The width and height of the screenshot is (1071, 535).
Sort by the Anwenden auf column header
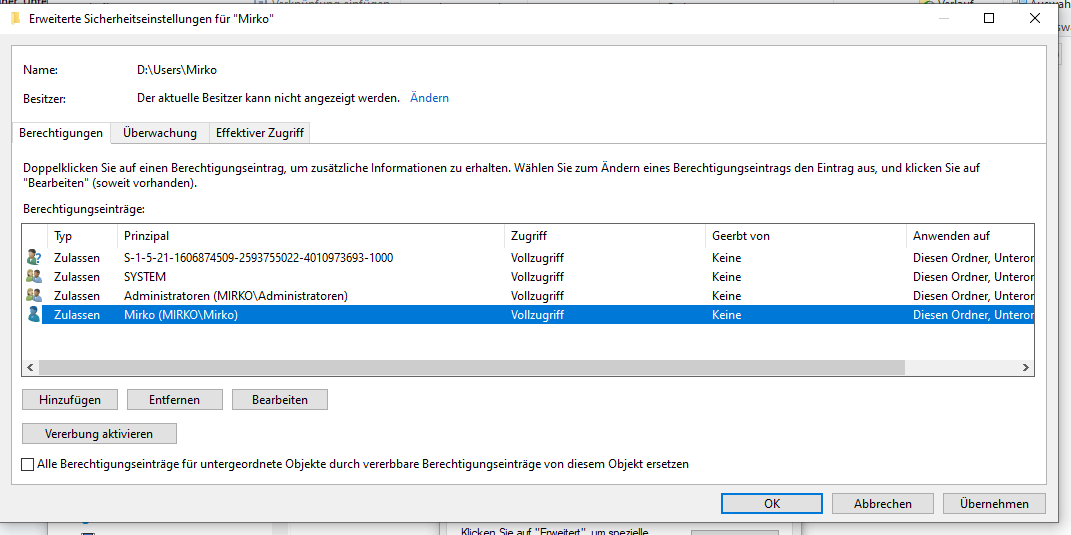[970, 236]
